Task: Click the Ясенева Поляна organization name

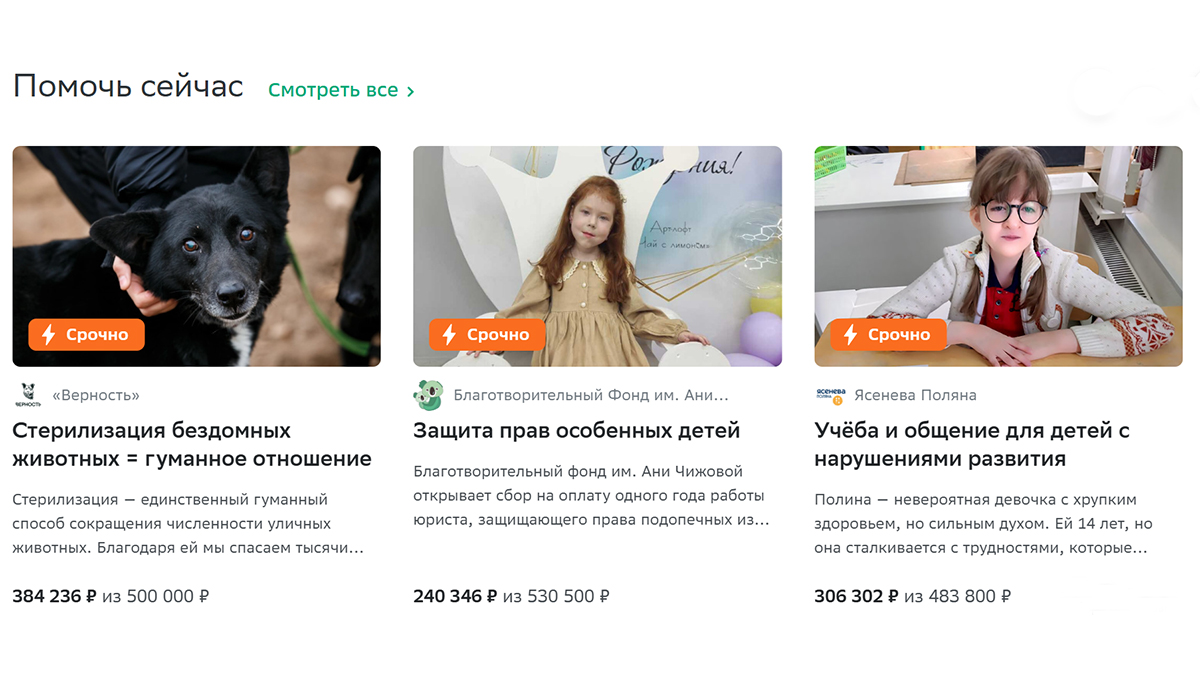Action: click(x=916, y=395)
